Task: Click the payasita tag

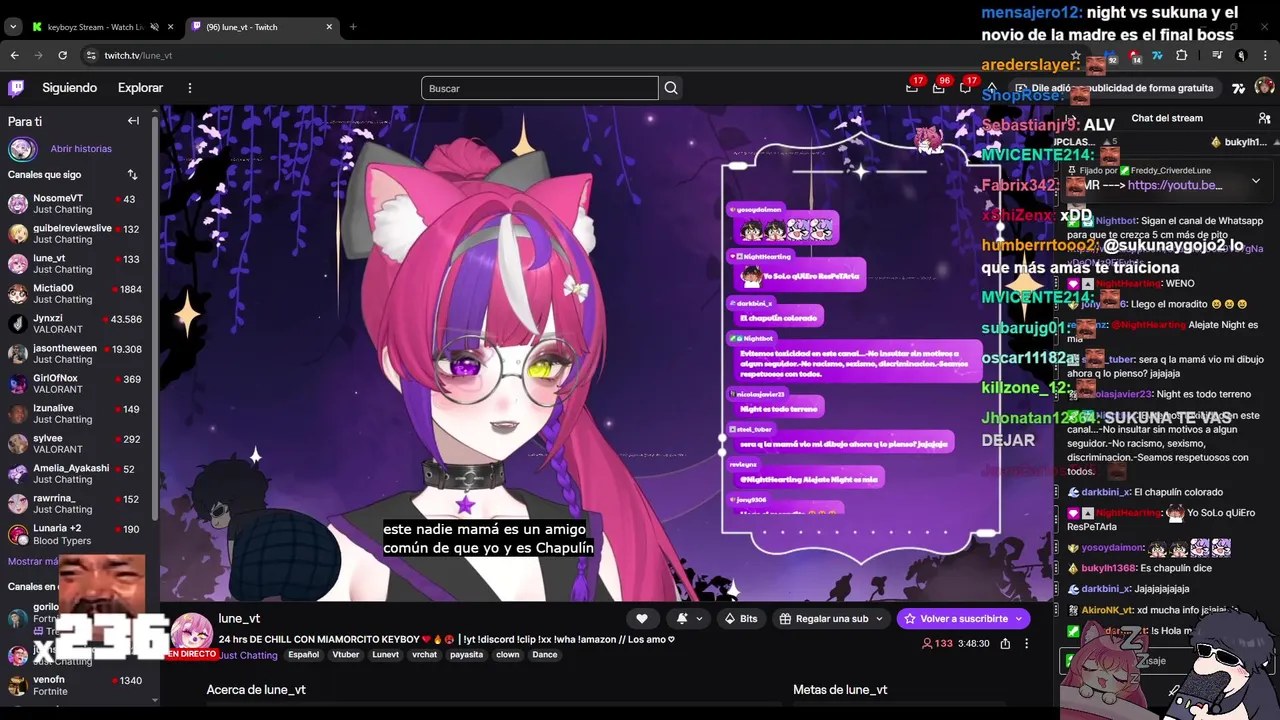Action: pyautogui.click(x=466, y=655)
